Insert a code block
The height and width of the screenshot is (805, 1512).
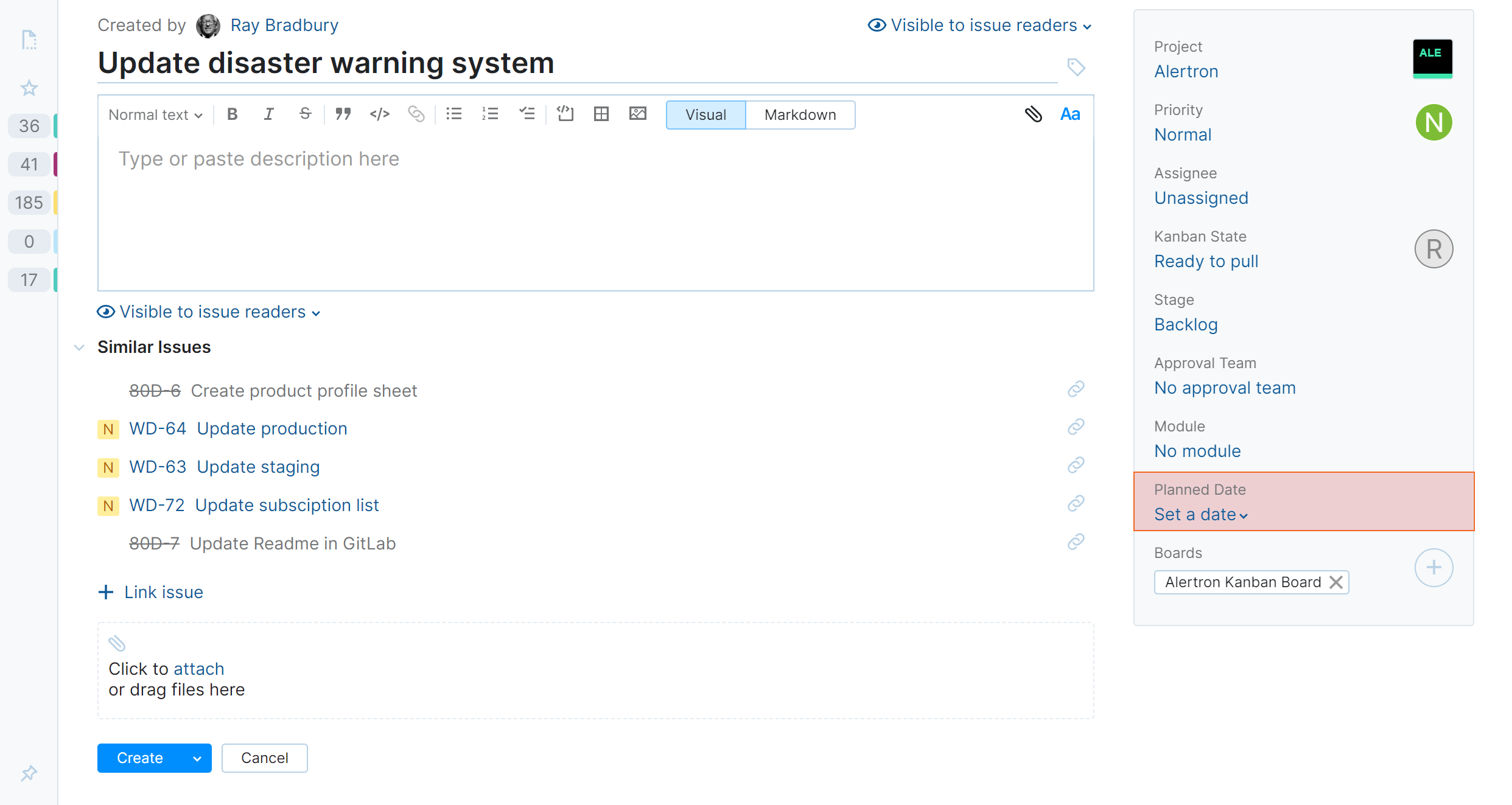click(565, 114)
